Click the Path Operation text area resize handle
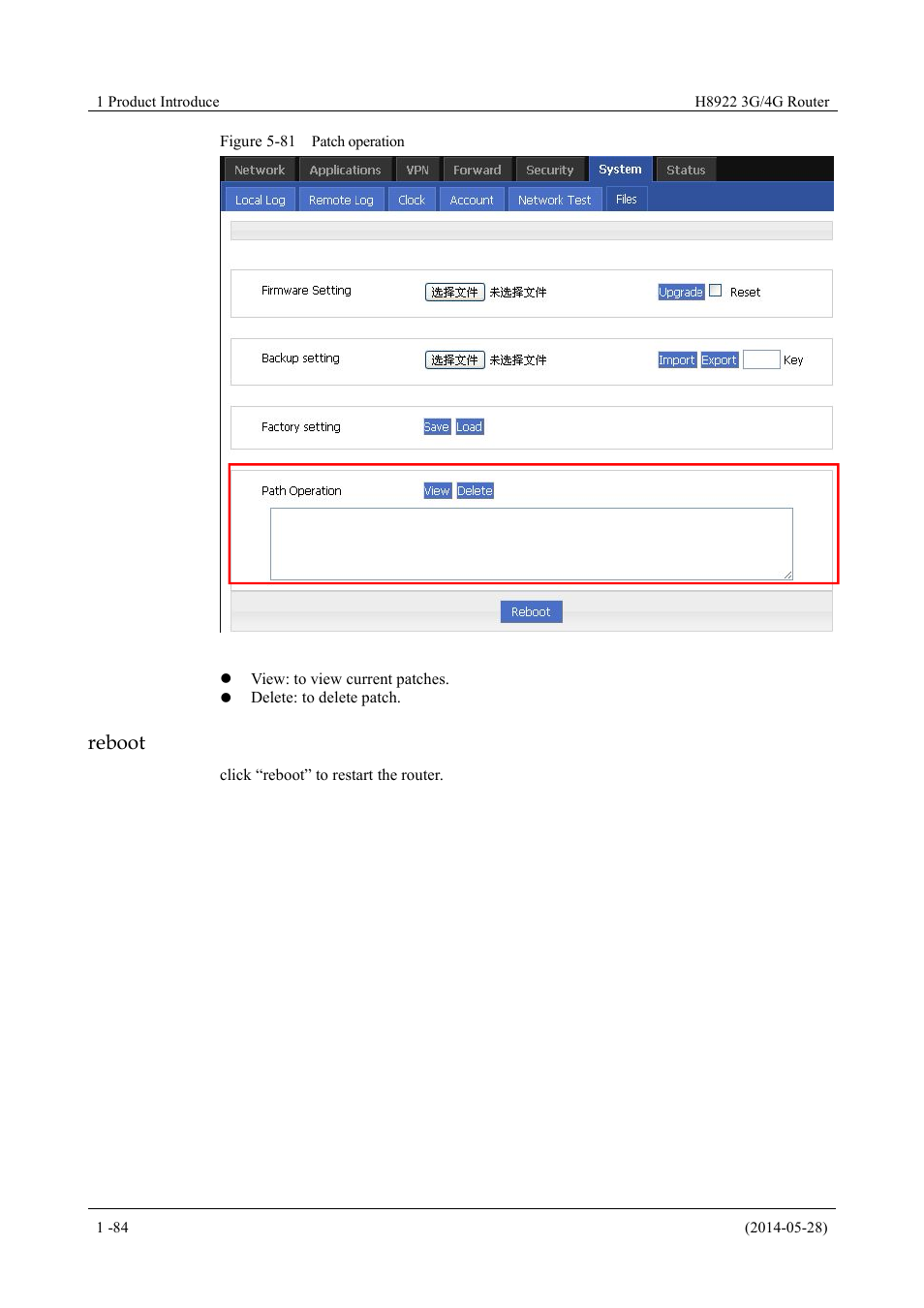 [788, 576]
